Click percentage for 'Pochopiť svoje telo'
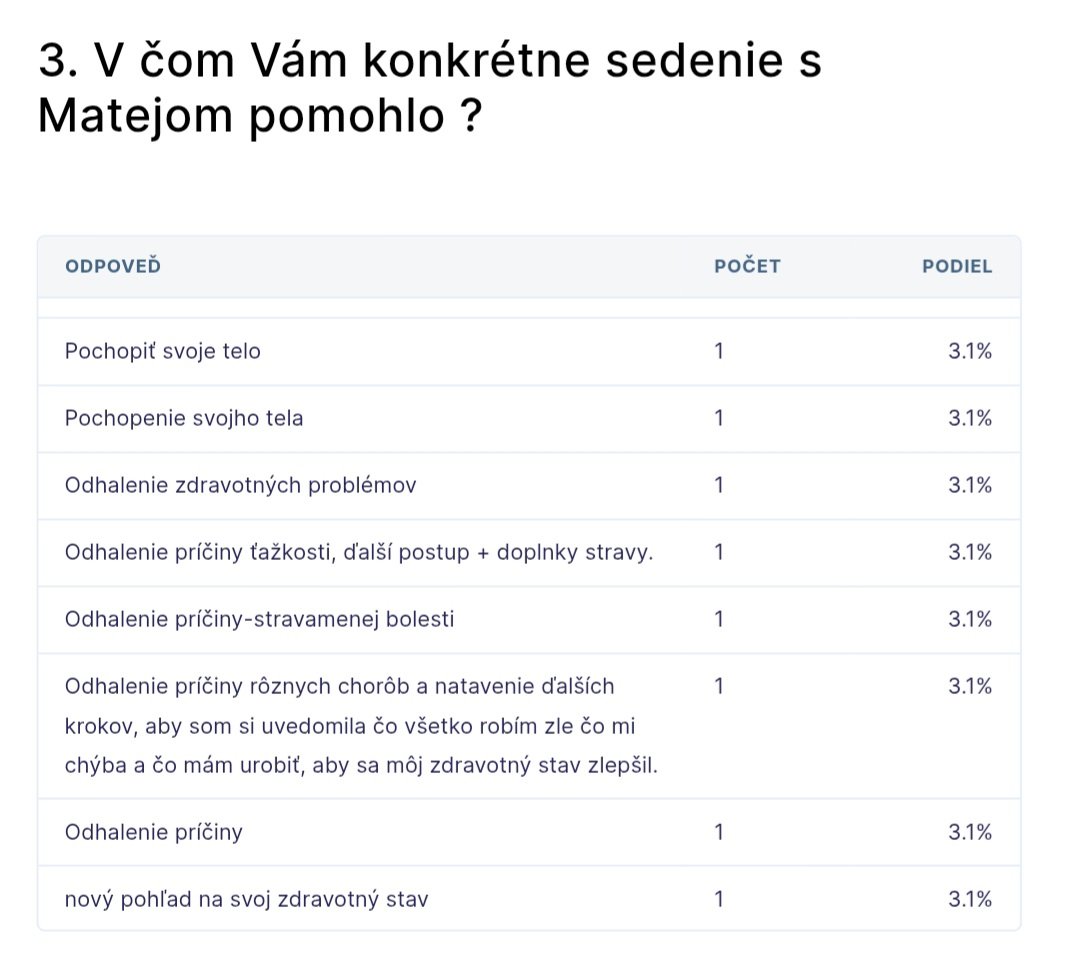Viewport: 1072px width, 953px height. [970, 351]
